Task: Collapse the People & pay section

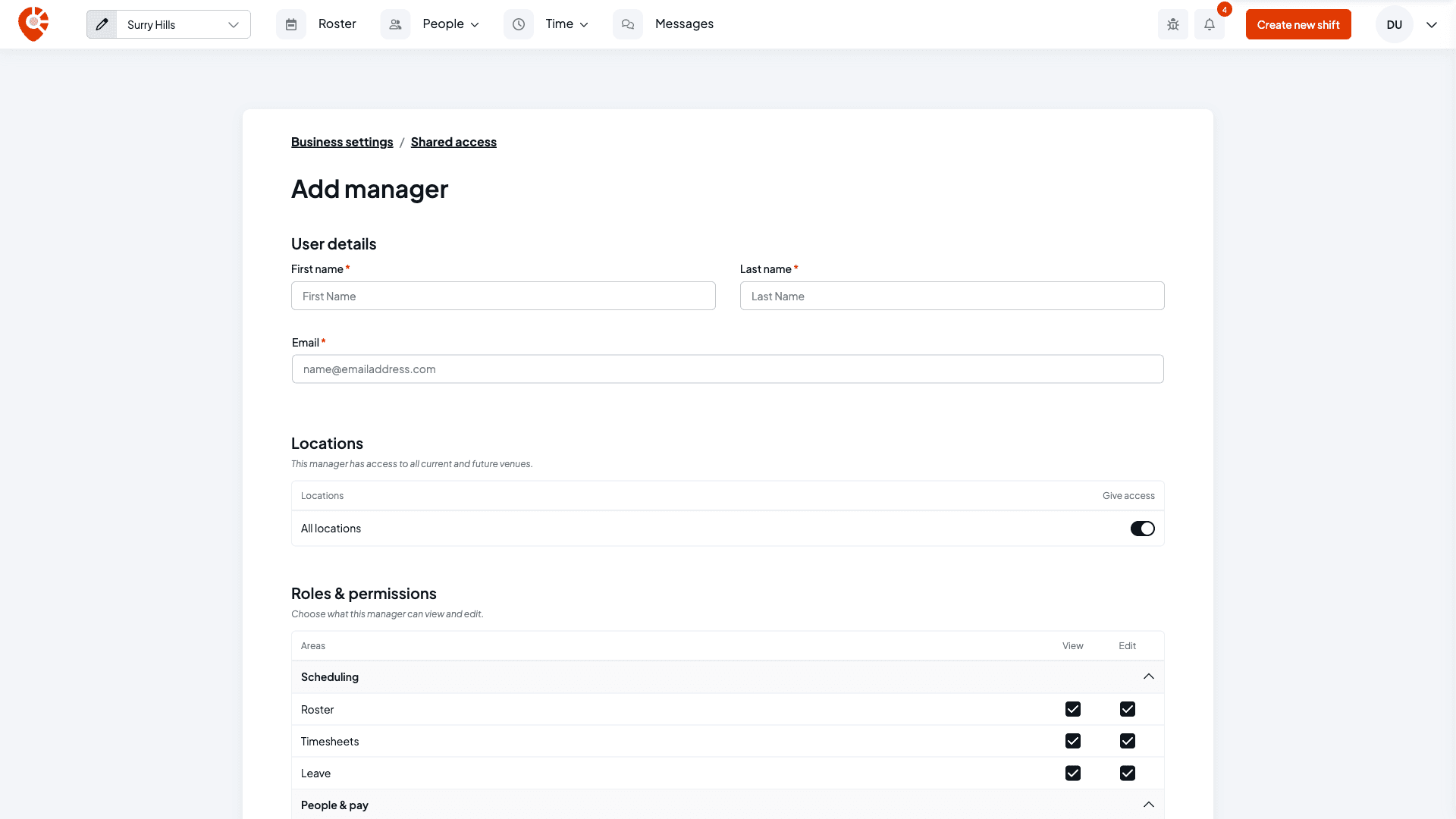Action: (1149, 805)
